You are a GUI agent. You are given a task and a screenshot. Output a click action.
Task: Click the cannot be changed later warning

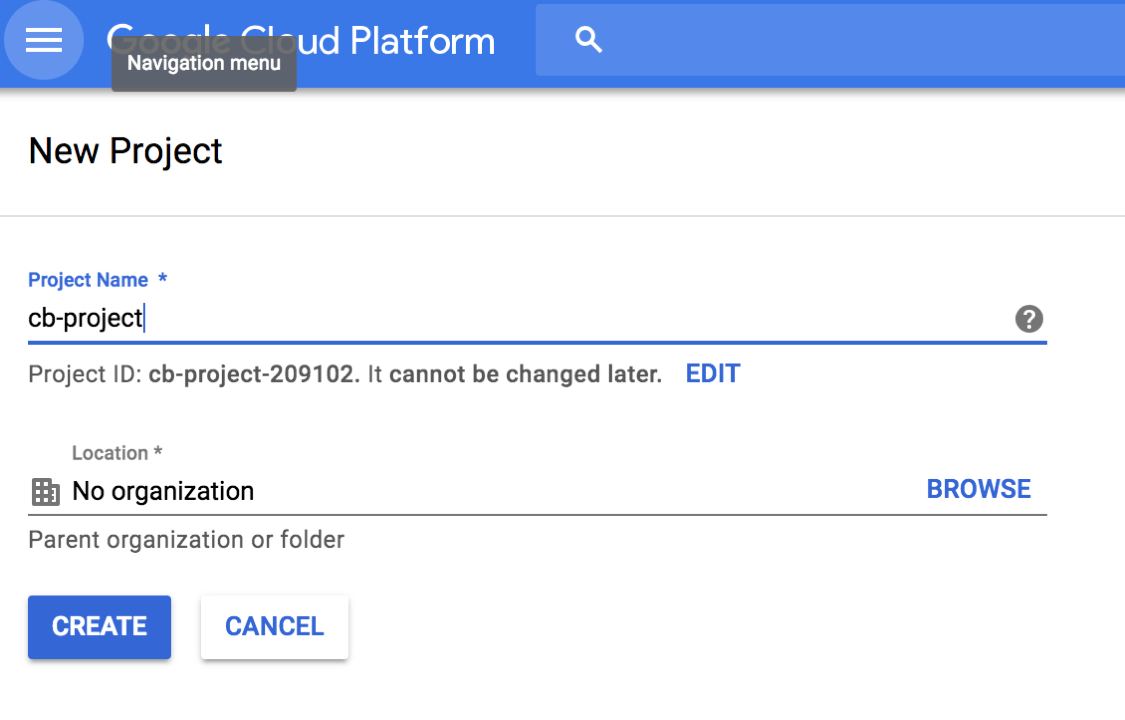click(525, 374)
